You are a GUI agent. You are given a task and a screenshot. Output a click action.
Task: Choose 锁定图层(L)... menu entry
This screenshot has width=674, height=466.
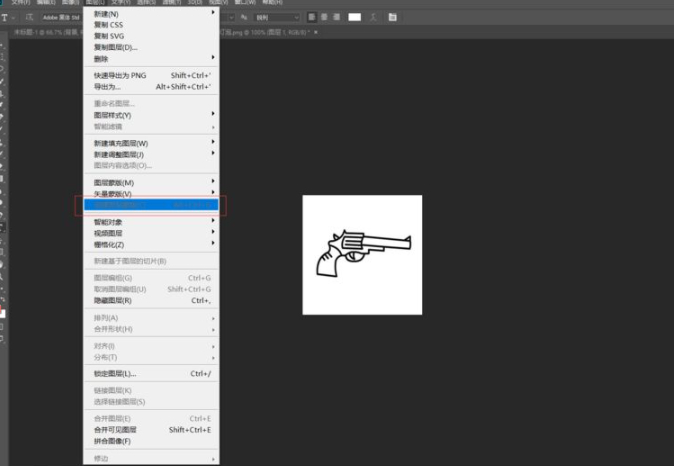(x=151, y=374)
